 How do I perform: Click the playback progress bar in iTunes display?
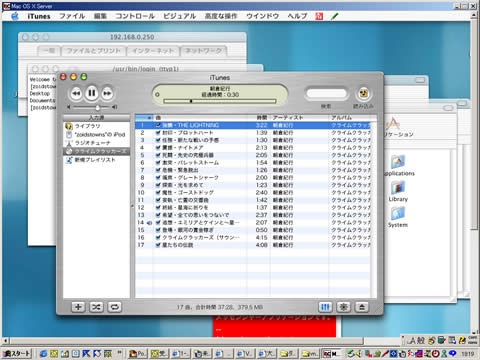coord(220,101)
